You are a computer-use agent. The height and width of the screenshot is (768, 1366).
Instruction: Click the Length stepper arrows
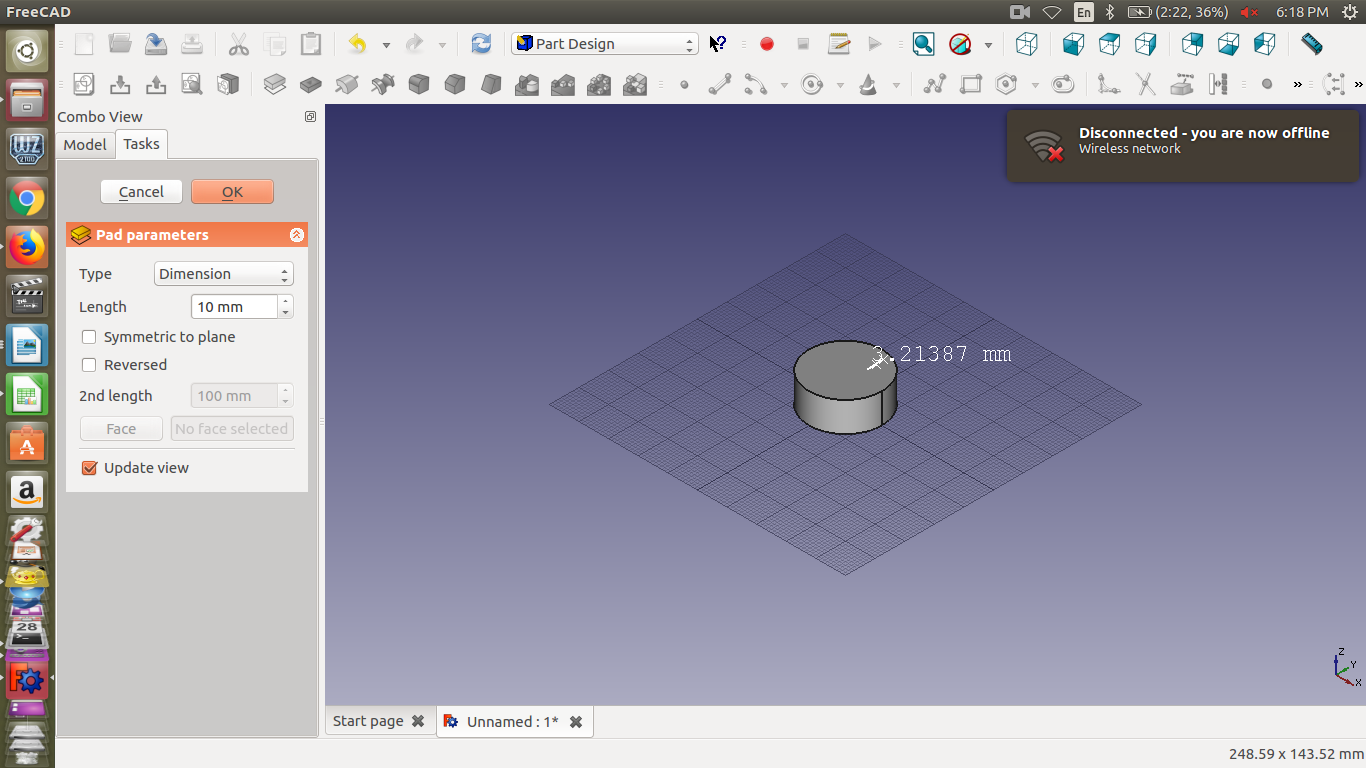pos(286,307)
